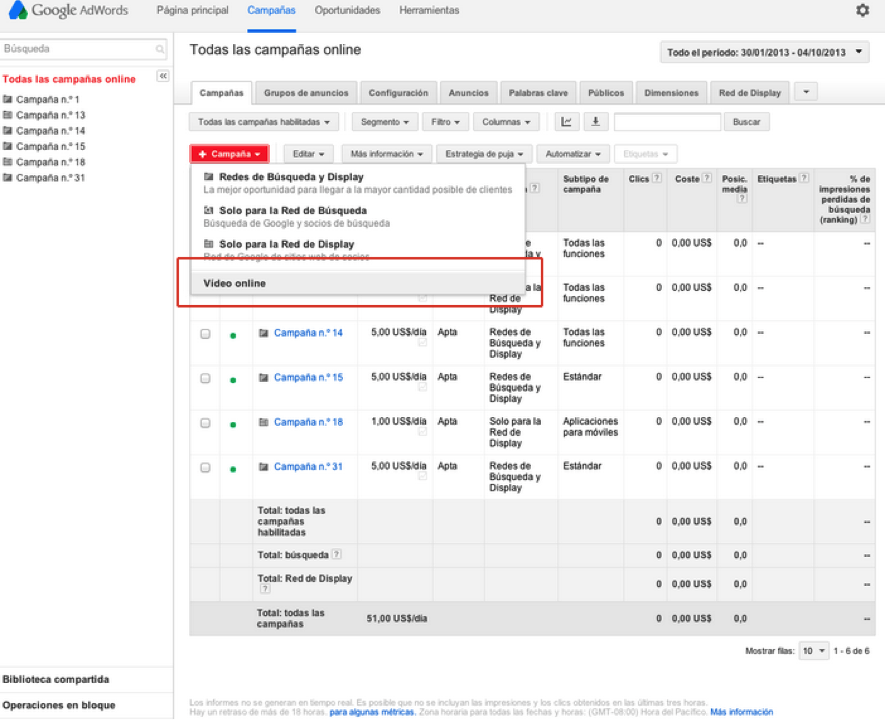This screenshot has width=886, height=720.
Task: Click the chart graph toggle icon
Action: tap(567, 122)
